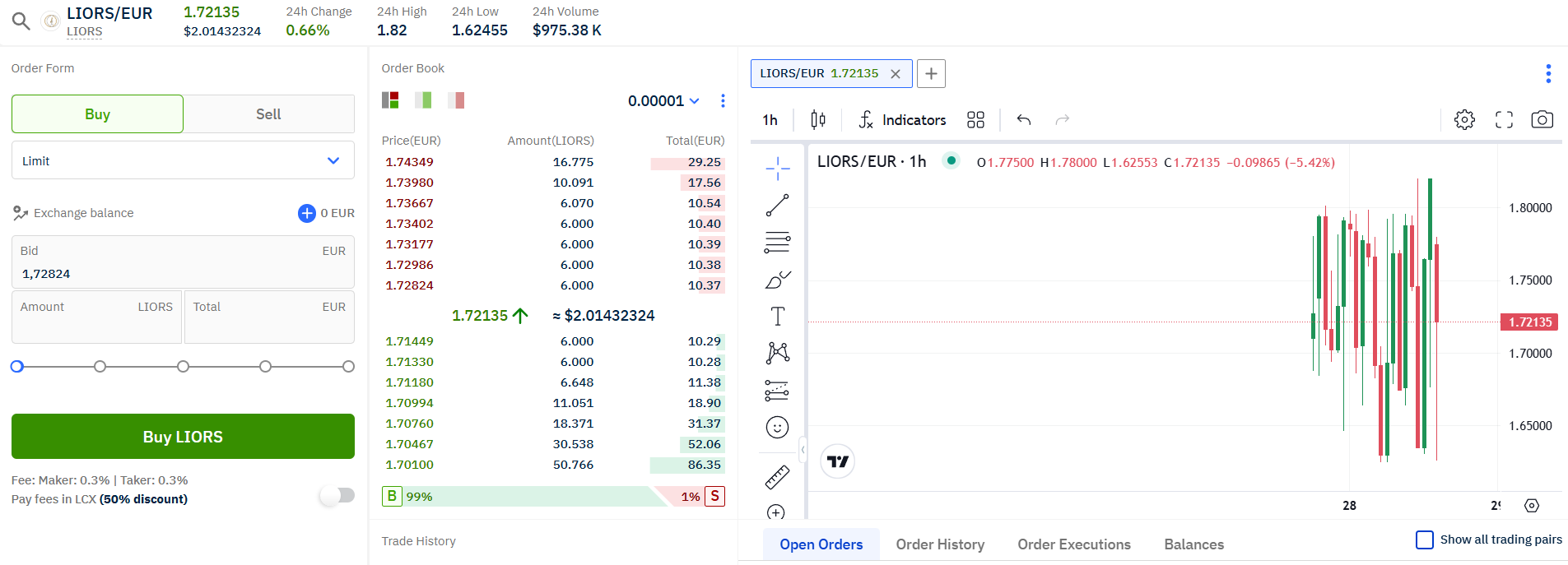Select the ruler measure tool
Viewport: 1568px width, 565px height.
(x=777, y=477)
